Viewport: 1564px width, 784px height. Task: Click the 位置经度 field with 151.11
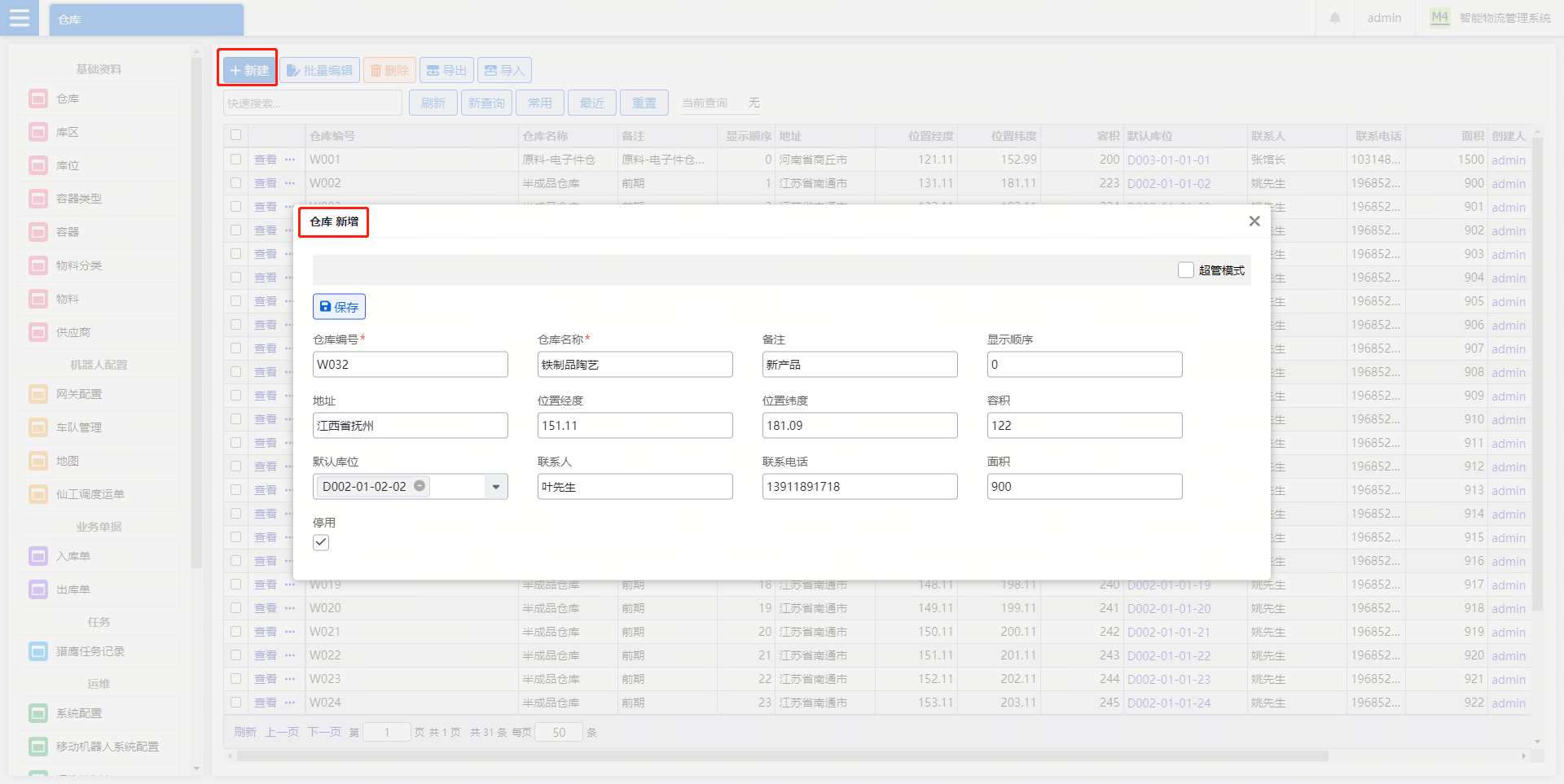635,426
